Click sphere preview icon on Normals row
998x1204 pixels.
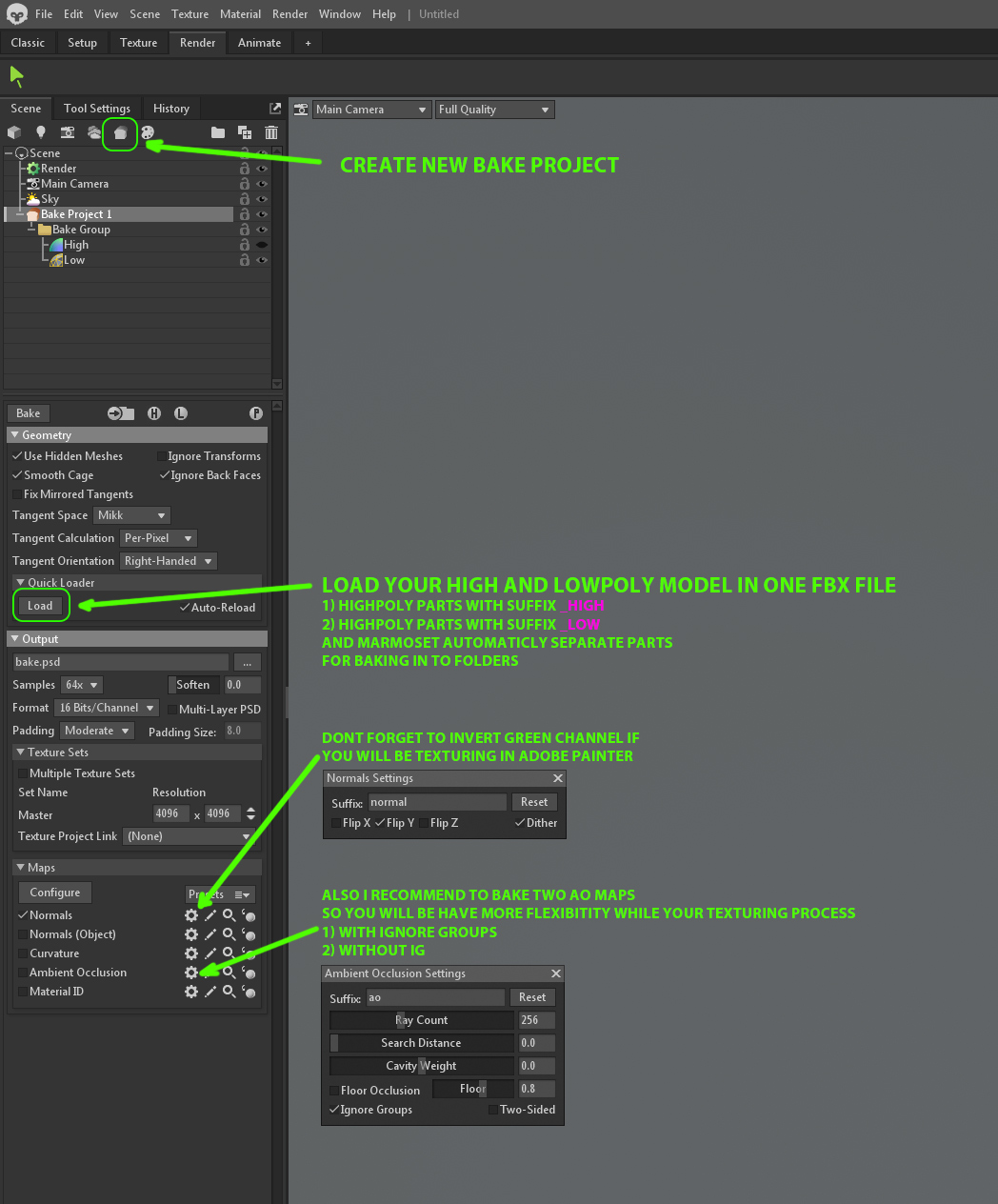[249, 915]
